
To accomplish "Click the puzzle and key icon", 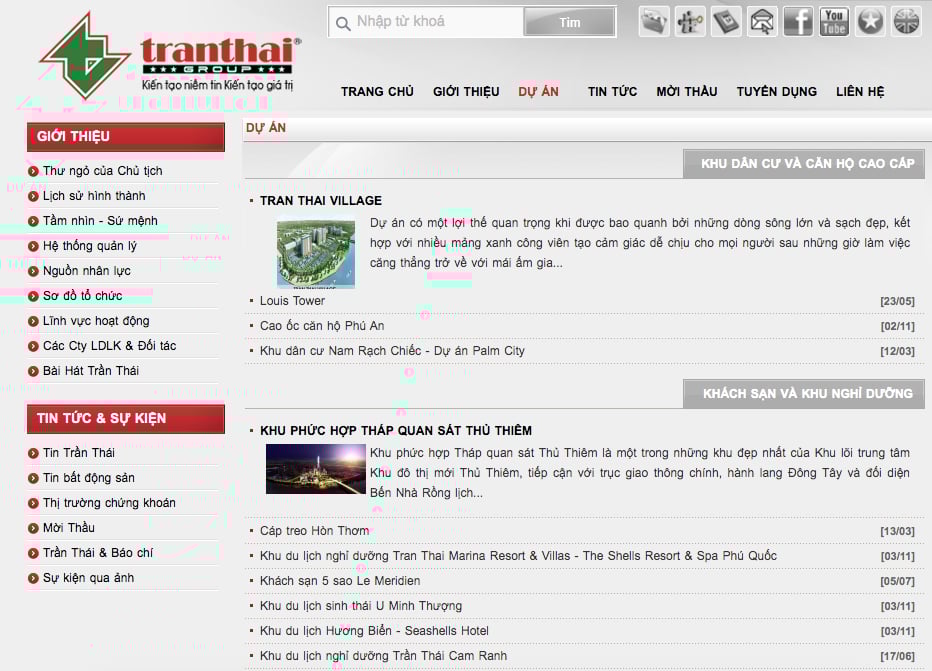I will click(x=690, y=21).
